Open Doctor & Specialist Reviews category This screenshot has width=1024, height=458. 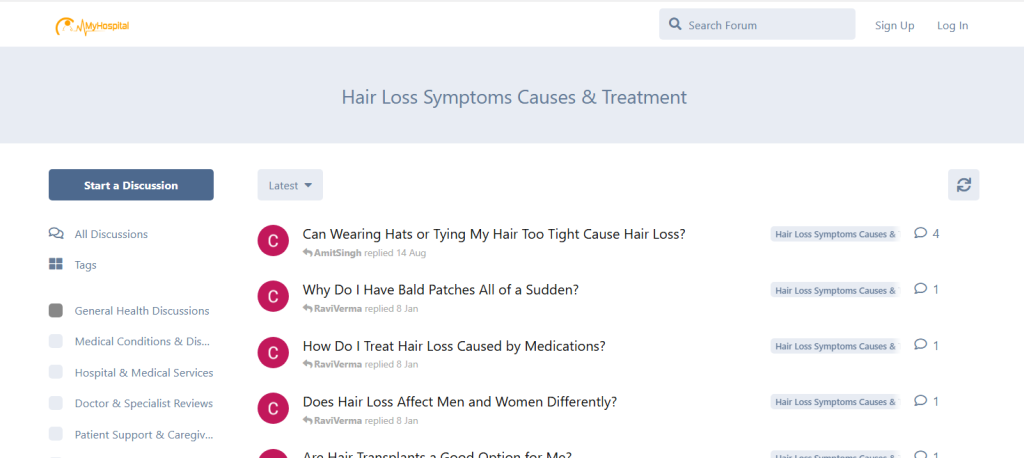coord(143,404)
